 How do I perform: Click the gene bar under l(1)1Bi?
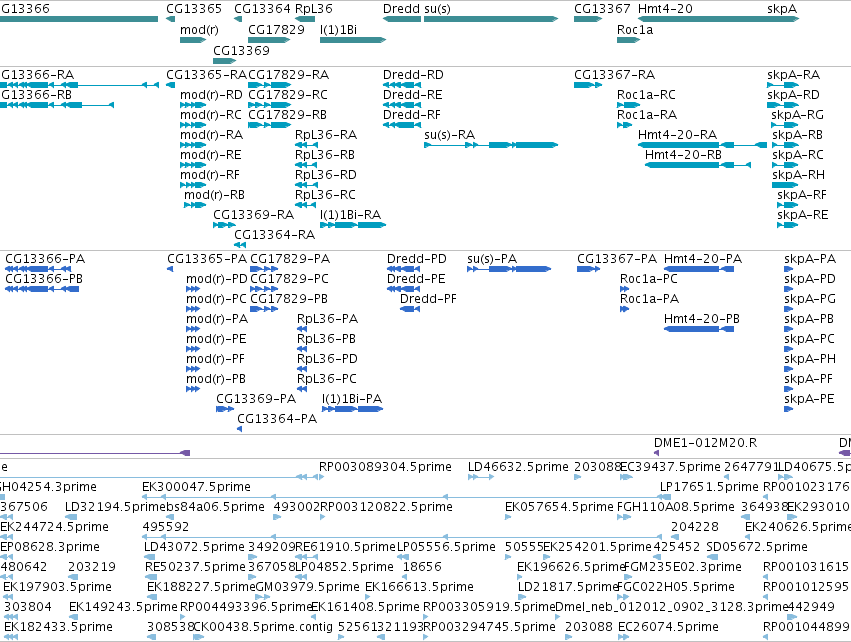353,40
